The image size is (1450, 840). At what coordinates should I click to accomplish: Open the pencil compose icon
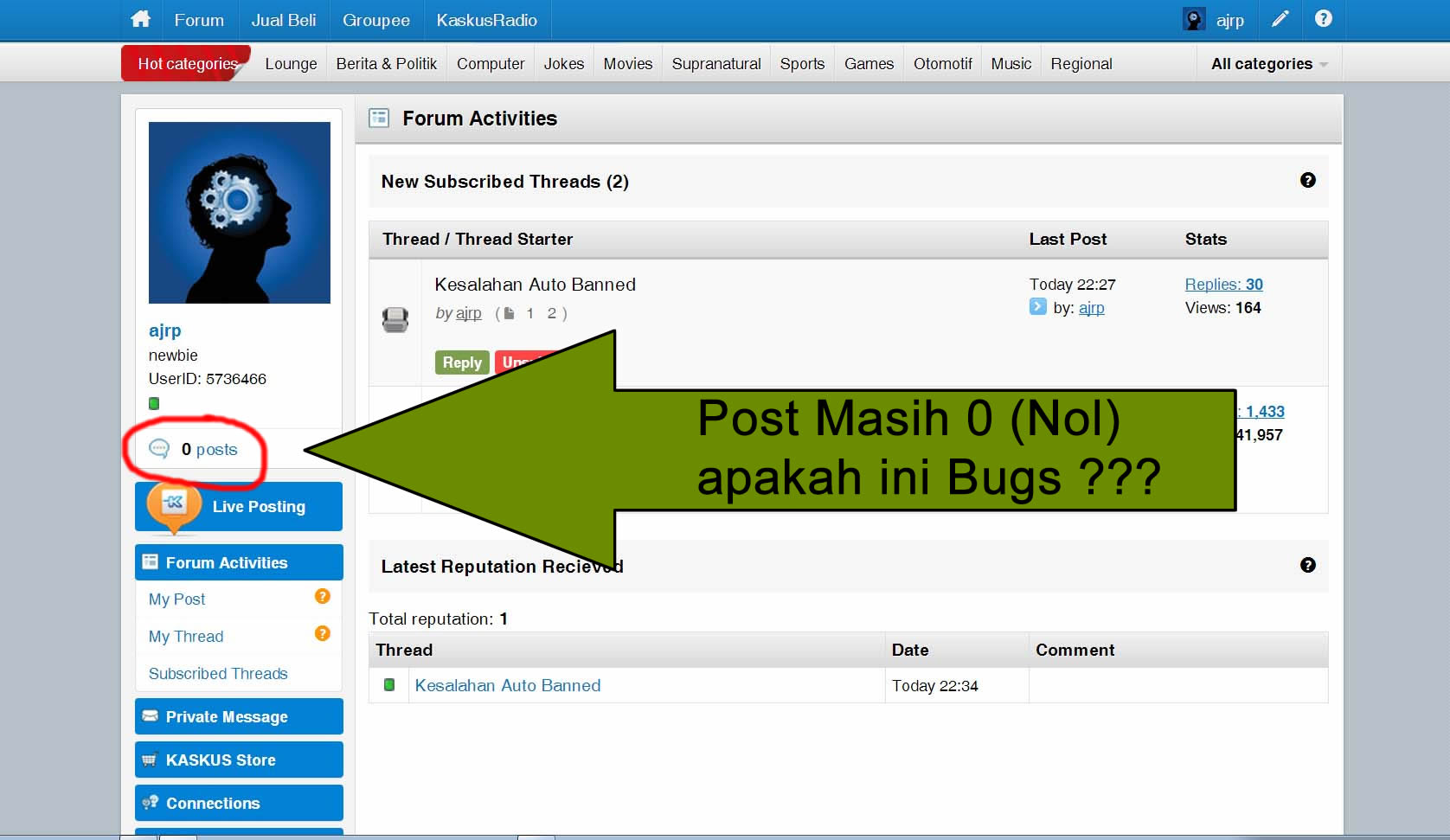(x=1280, y=19)
